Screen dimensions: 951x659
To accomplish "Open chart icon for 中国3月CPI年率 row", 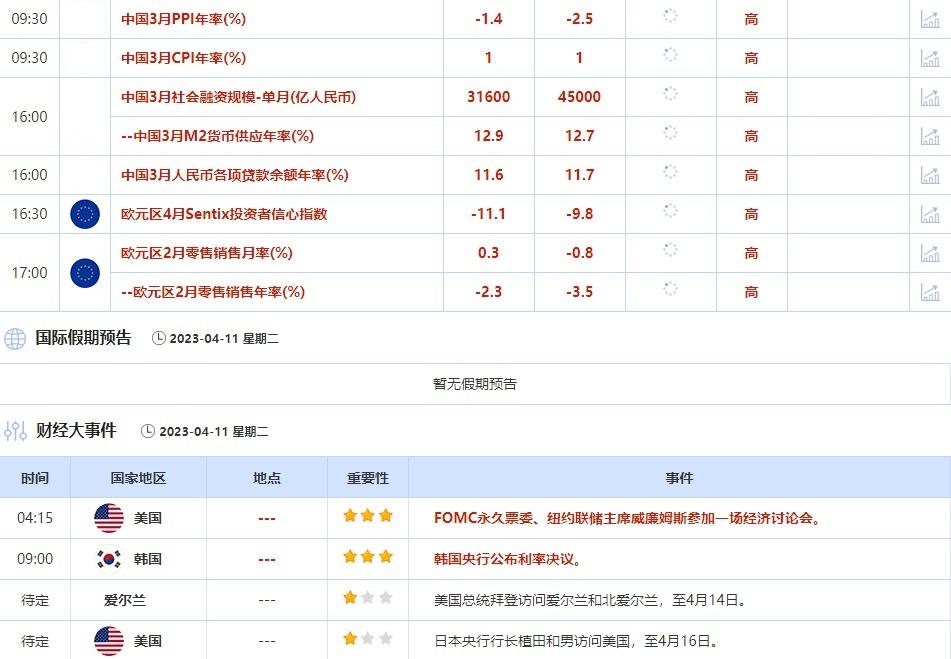I will click(930, 58).
